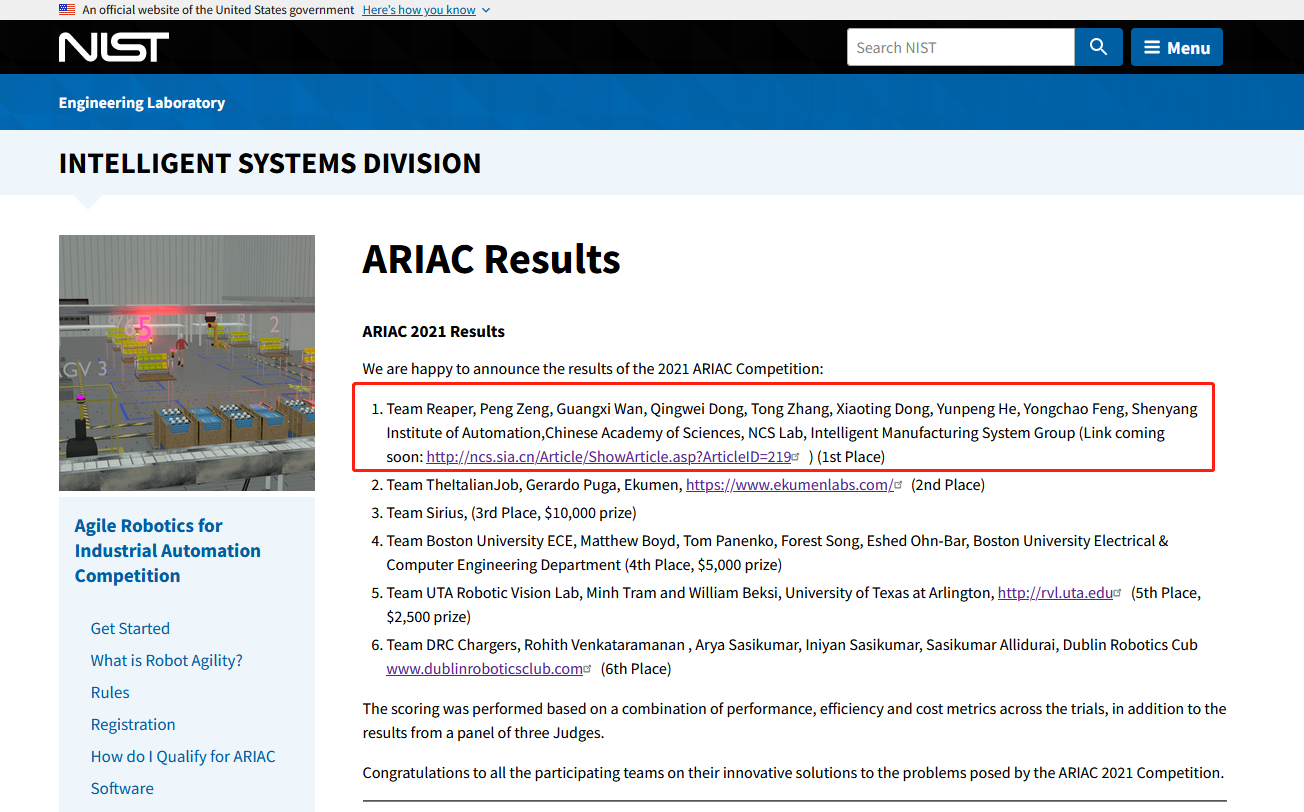This screenshot has width=1304, height=812.
Task: Open Agile Robotics for Industrial Automation Competition
Action: pos(167,550)
